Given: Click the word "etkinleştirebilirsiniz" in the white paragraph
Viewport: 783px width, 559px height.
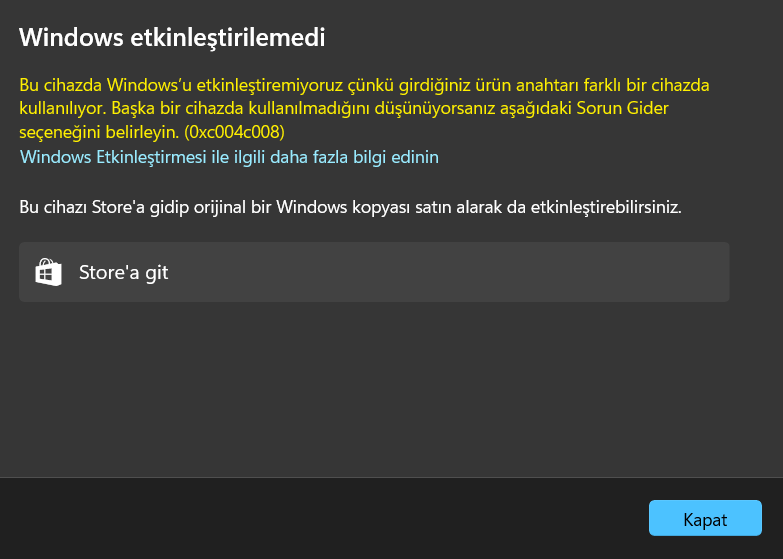Looking at the screenshot, I should pos(604,207).
